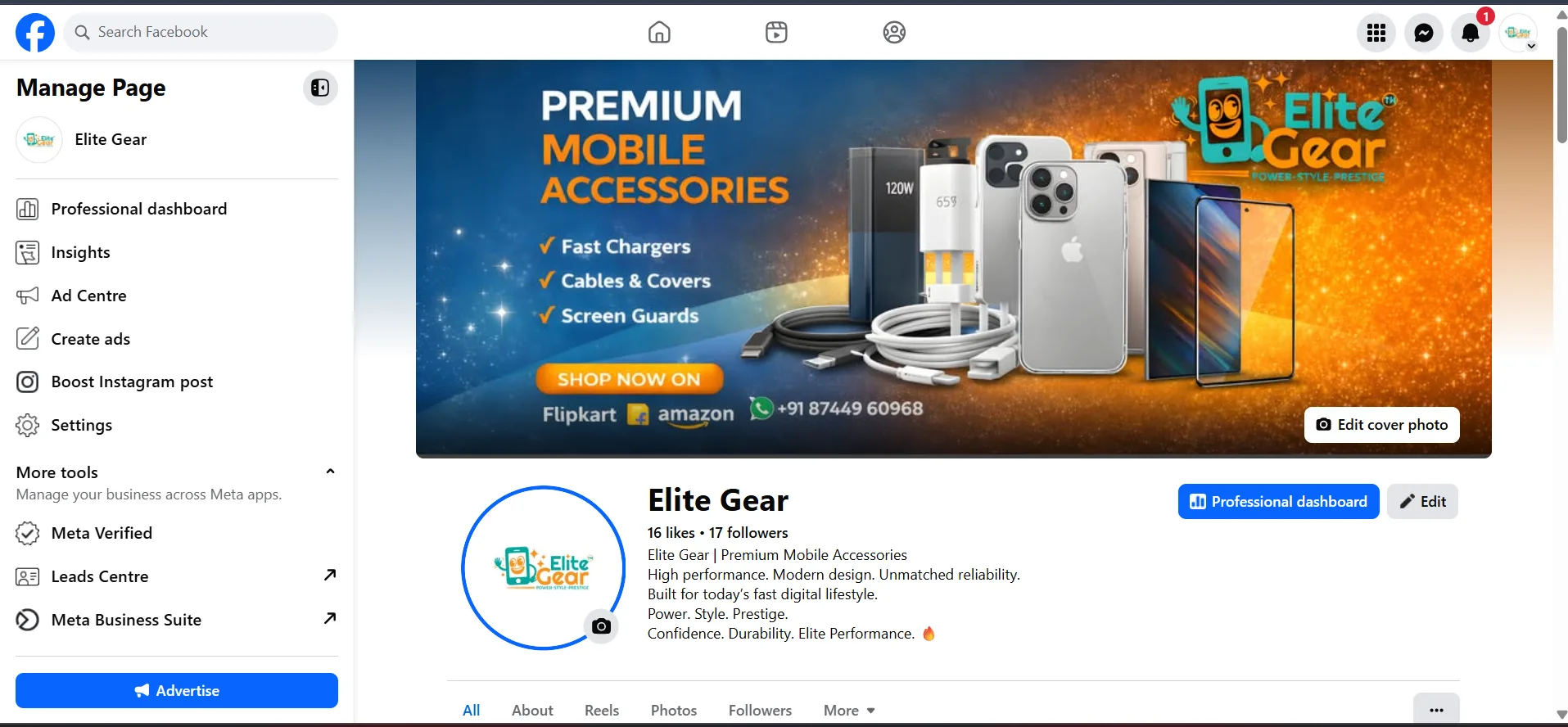Viewport: 1568px width, 727px height.
Task: Open the three-dot page options button
Action: click(1436, 710)
